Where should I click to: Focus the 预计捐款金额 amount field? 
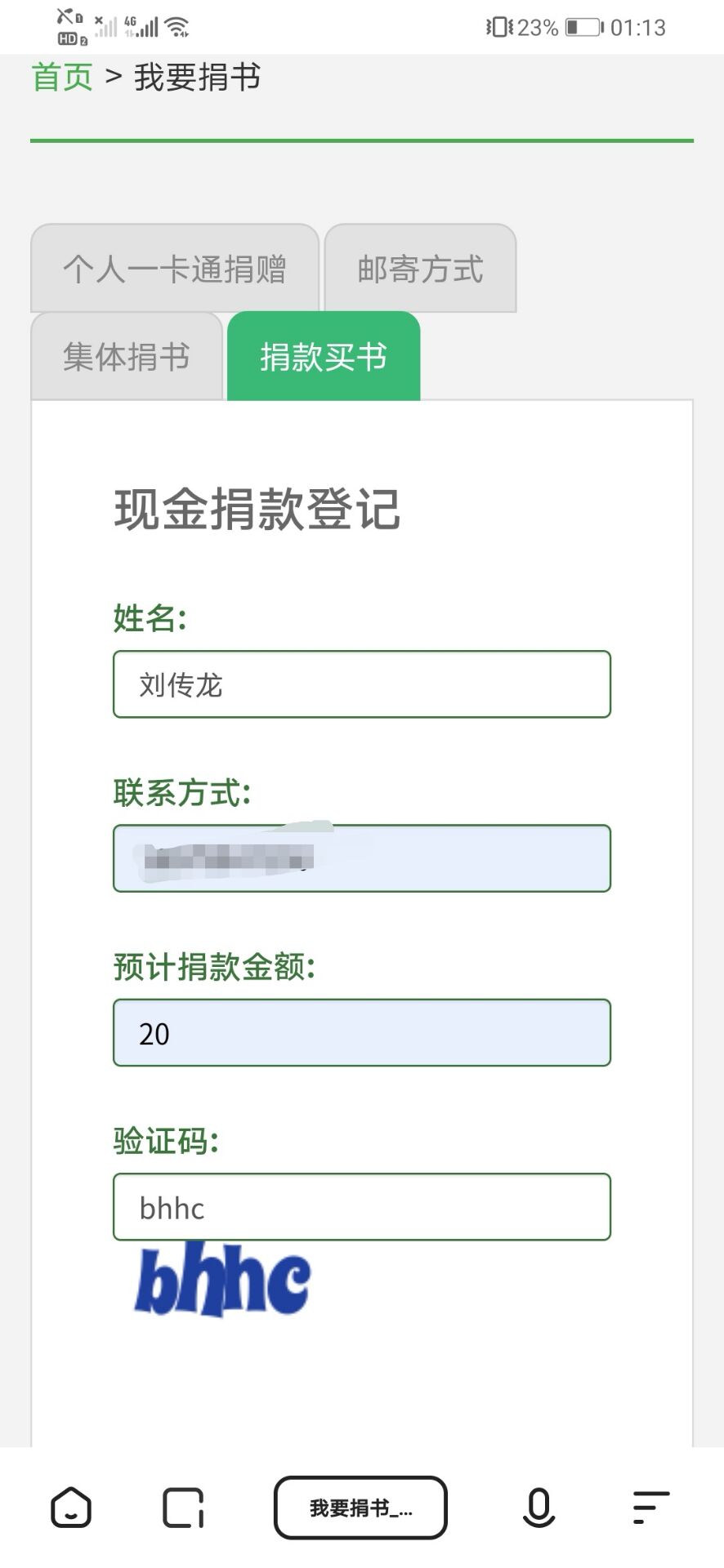362,1033
